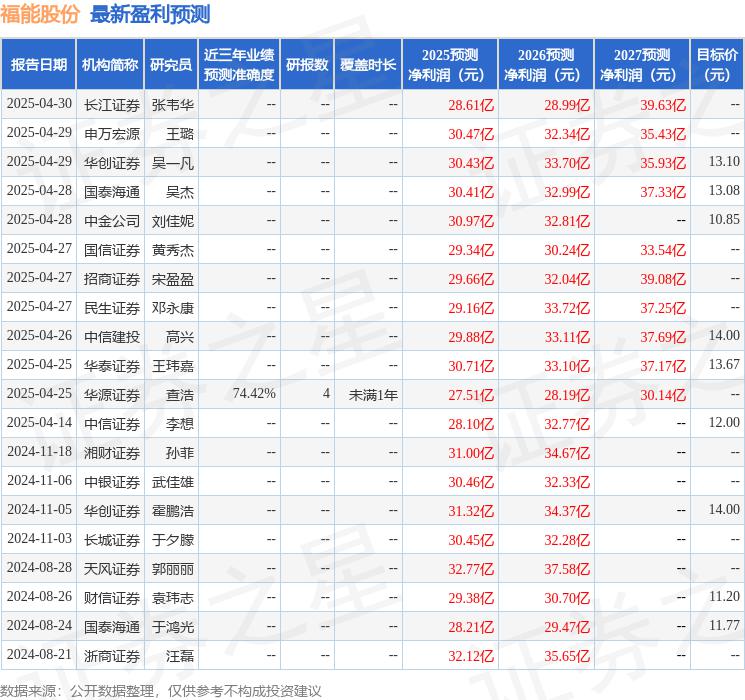Click the 未满1年 coverage cell

pyautogui.click(x=373, y=395)
